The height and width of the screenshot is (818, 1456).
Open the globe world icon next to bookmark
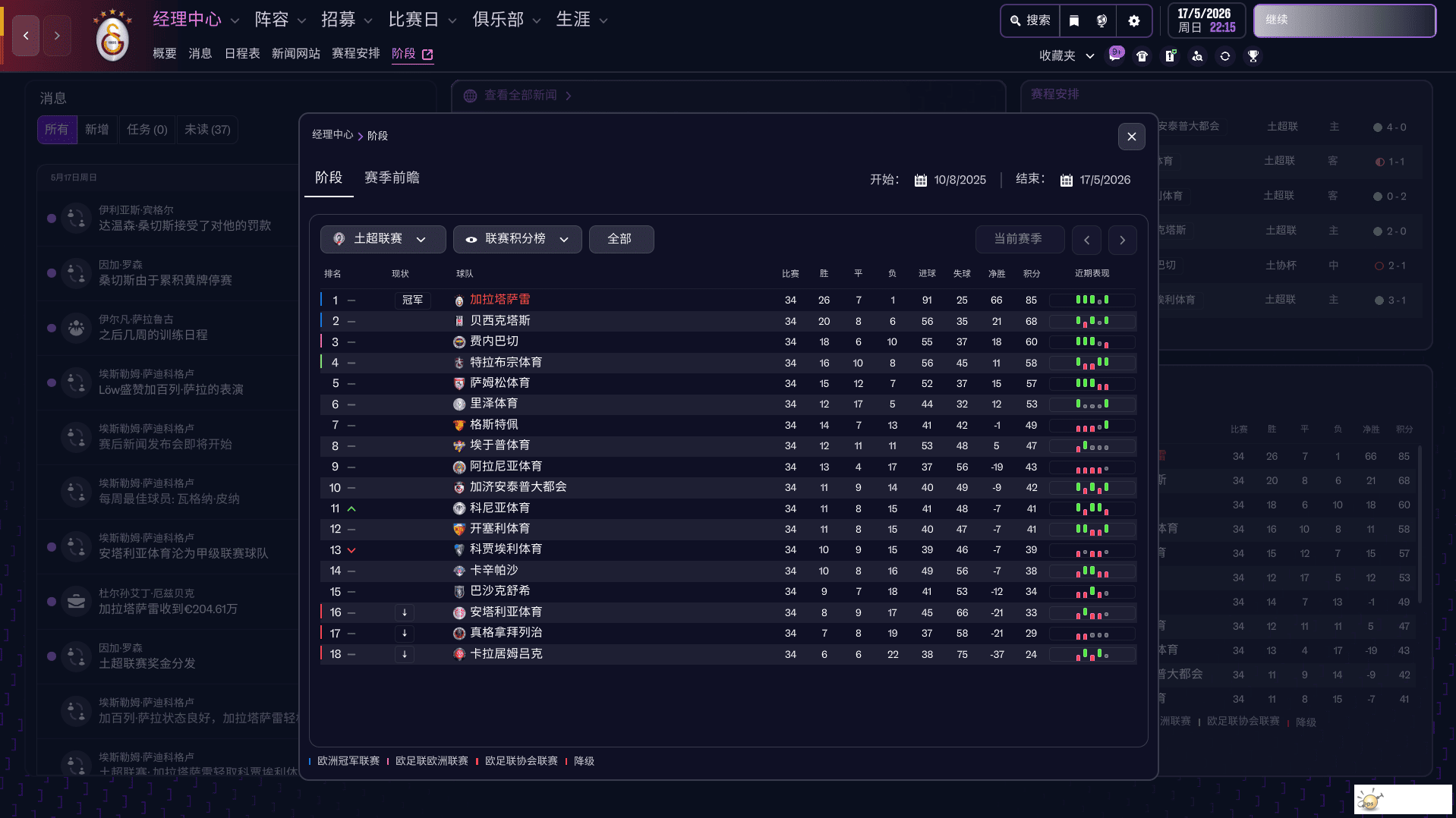(1102, 20)
